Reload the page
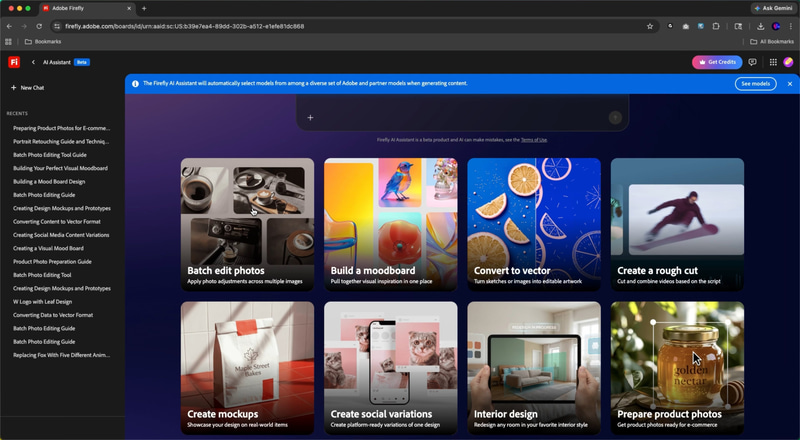The image size is (800, 440). click(39, 27)
